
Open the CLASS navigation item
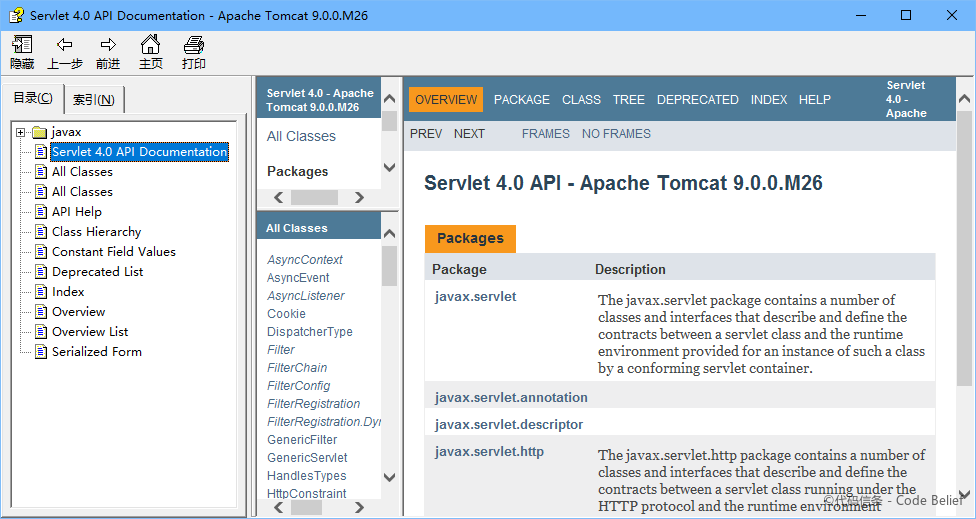pyautogui.click(x=581, y=100)
